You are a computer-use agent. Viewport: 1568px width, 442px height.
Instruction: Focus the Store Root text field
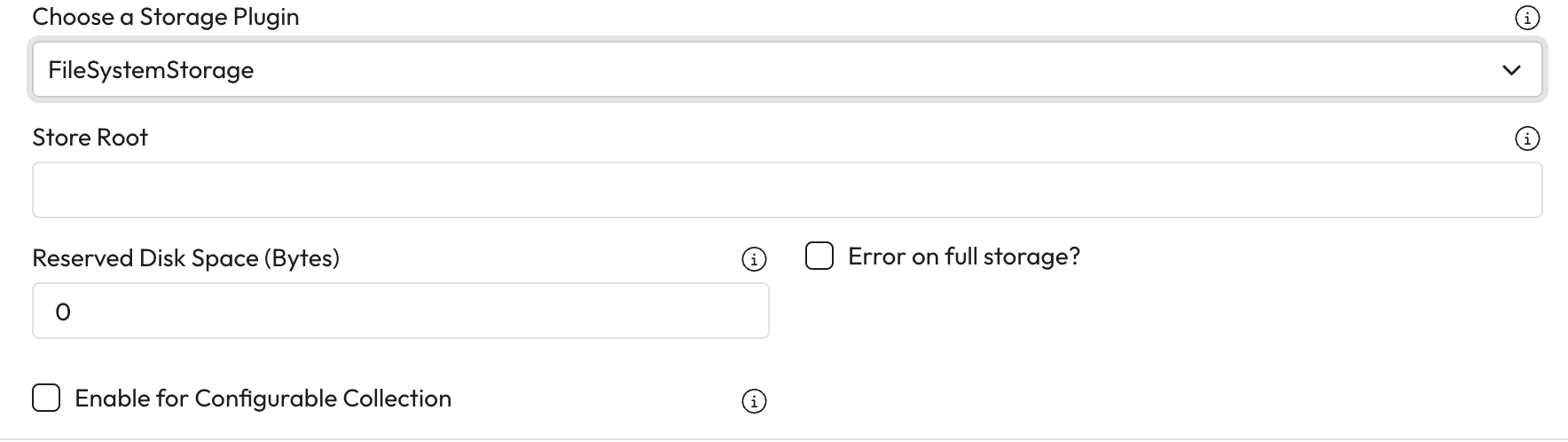click(786, 190)
